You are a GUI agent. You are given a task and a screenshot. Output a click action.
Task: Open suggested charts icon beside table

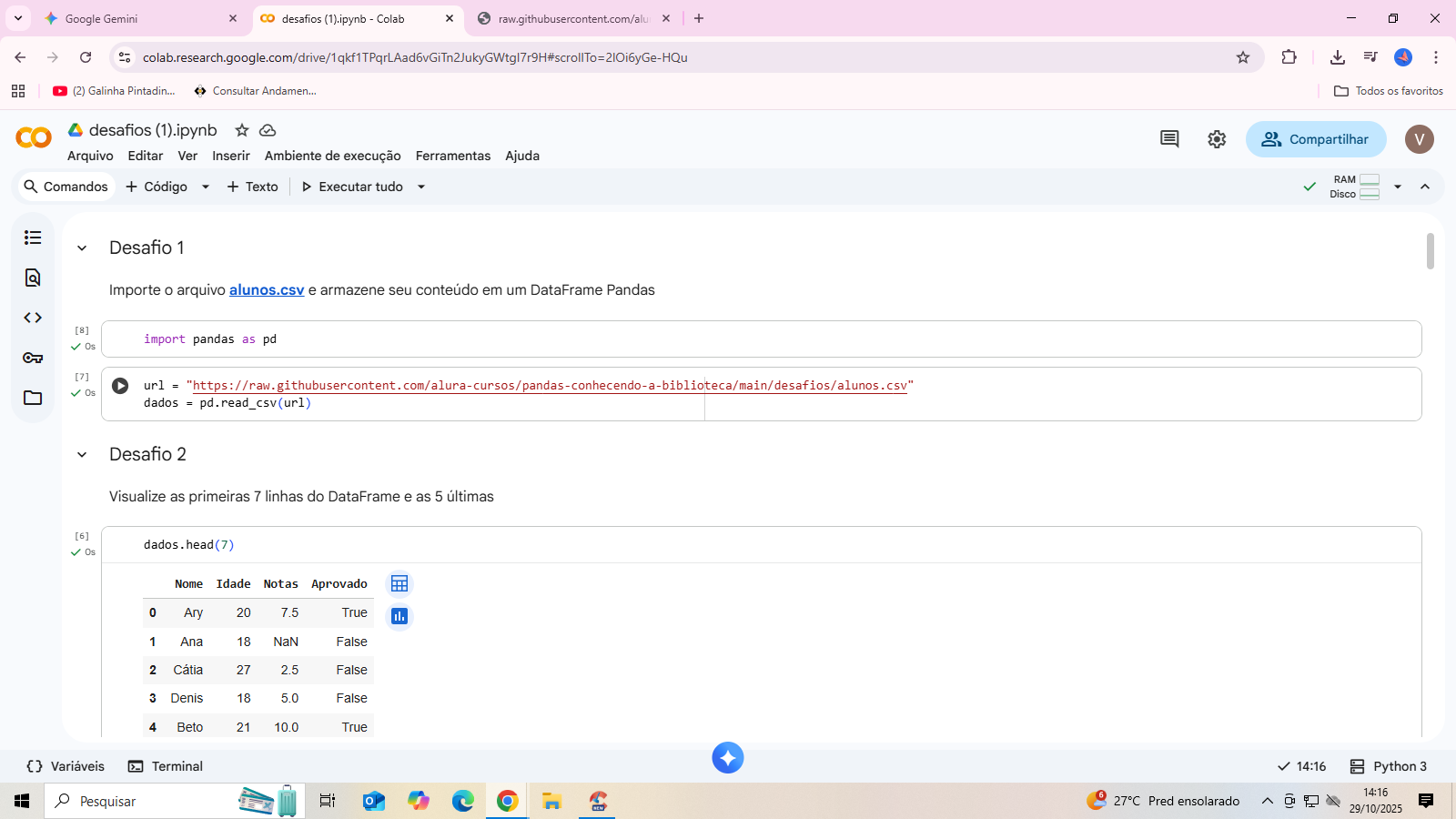[x=399, y=616]
